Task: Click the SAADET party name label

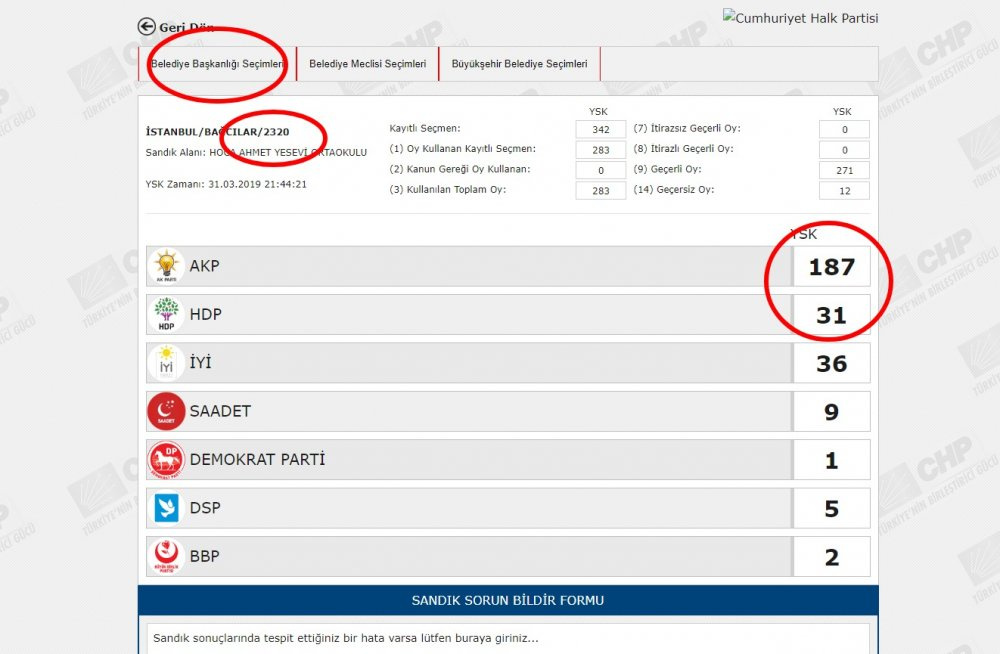Action: 220,412
